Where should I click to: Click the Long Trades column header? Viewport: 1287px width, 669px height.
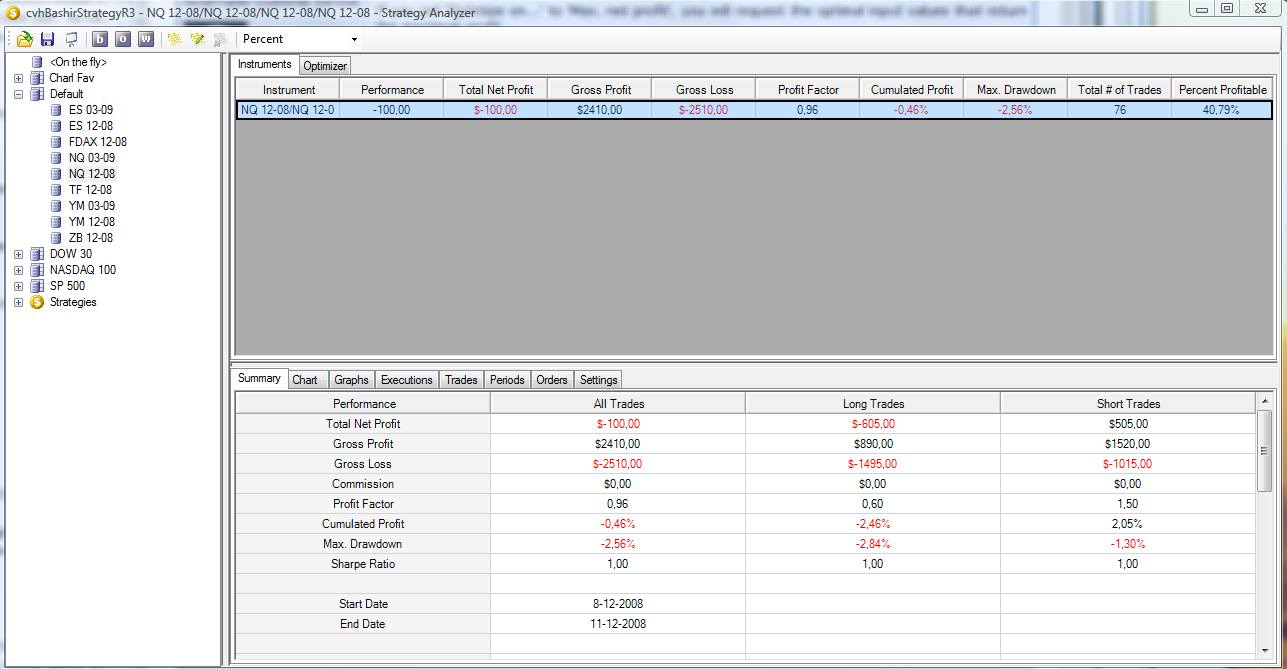pyautogui.click(x=873, y=404)
